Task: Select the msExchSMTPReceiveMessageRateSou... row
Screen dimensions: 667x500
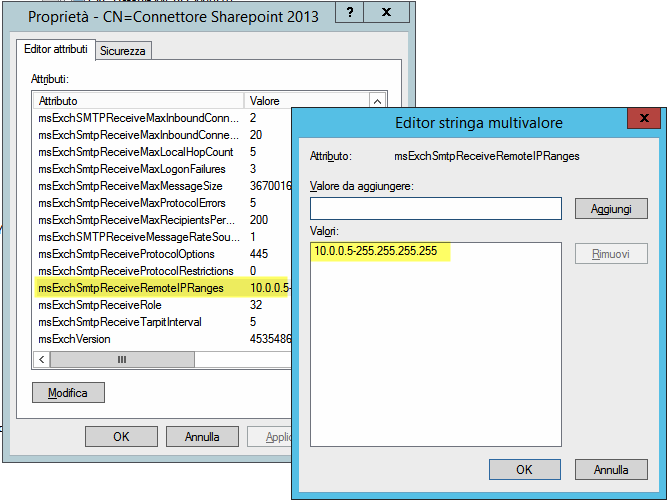Action: (162, 237)
